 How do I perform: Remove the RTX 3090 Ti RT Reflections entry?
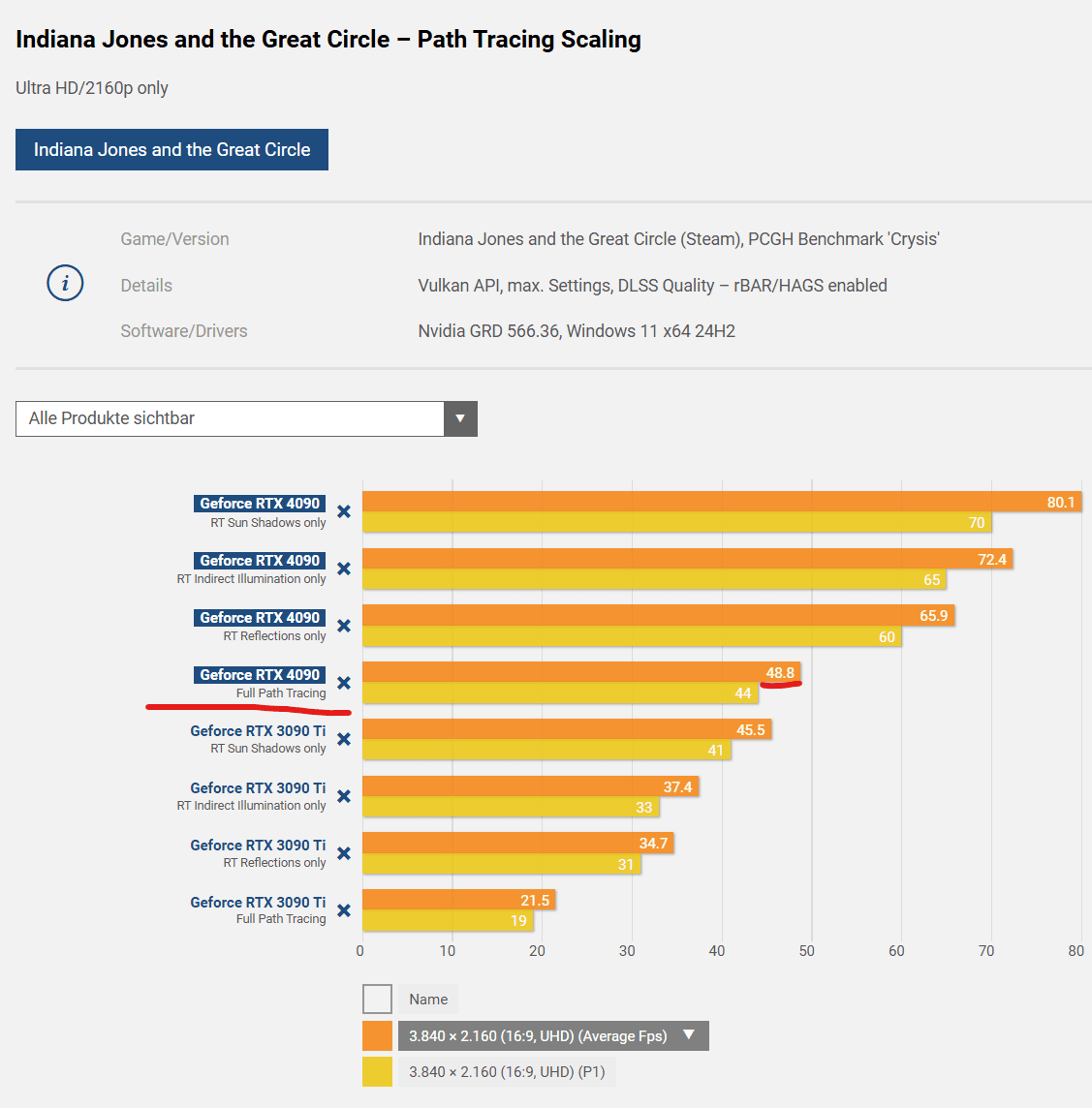[344, 853]
